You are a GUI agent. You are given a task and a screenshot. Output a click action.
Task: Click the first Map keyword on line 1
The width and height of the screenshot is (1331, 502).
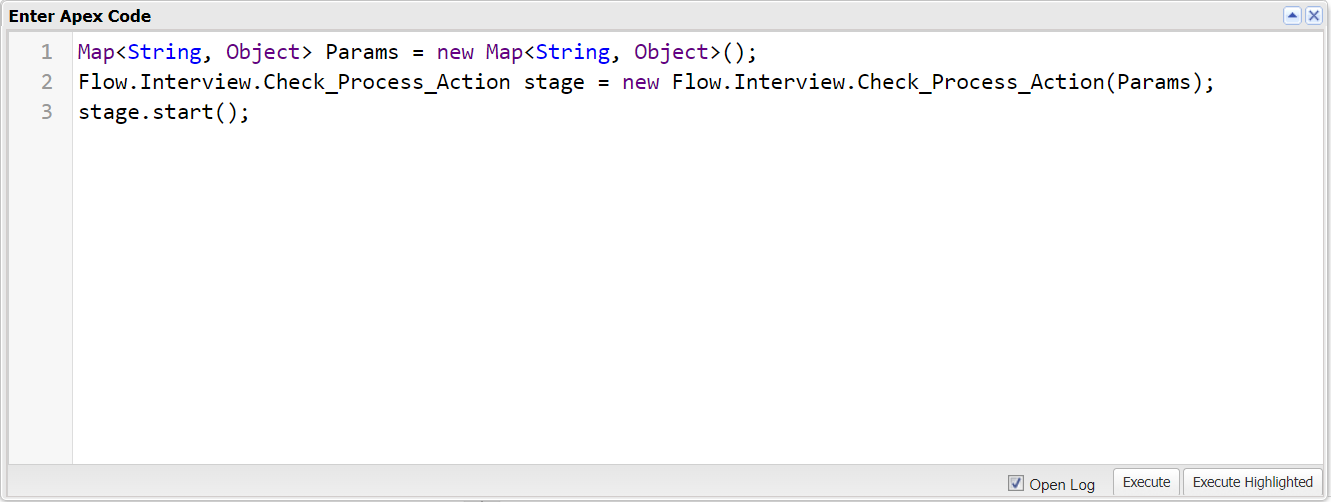96,52
